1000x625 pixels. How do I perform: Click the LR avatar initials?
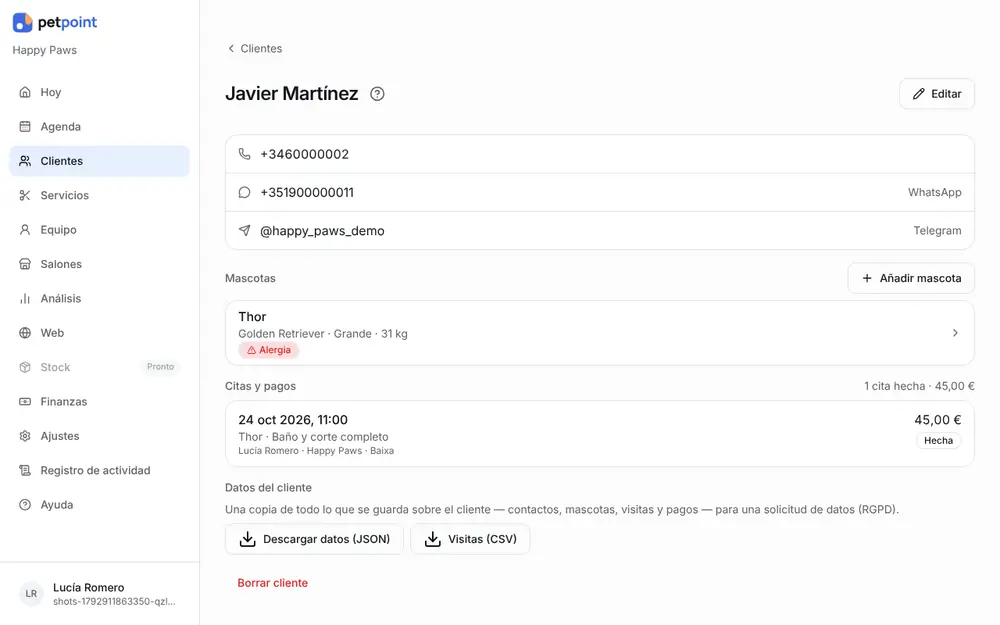31,594
